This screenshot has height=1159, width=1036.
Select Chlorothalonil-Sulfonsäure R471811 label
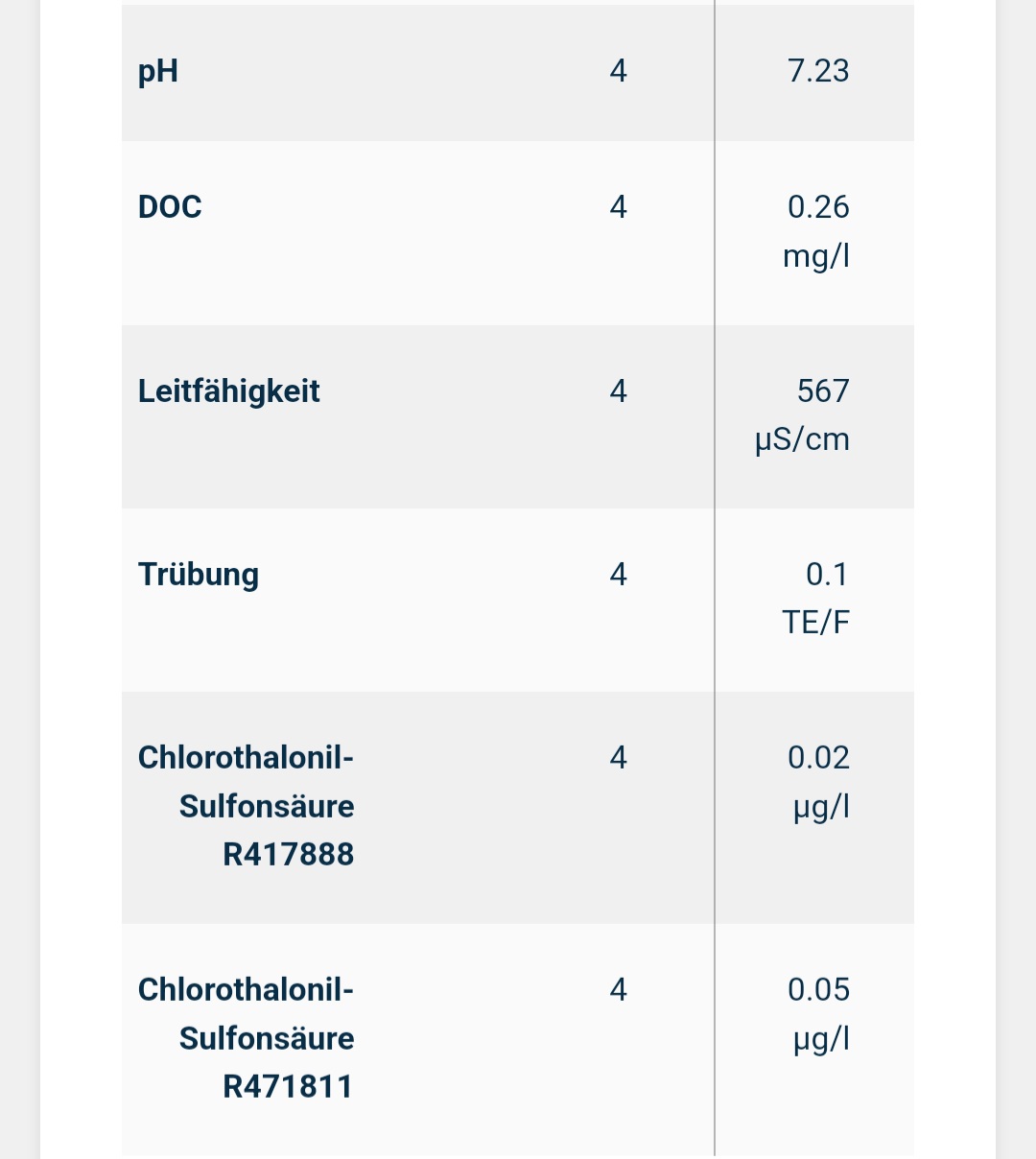[x=247, y=1038]
